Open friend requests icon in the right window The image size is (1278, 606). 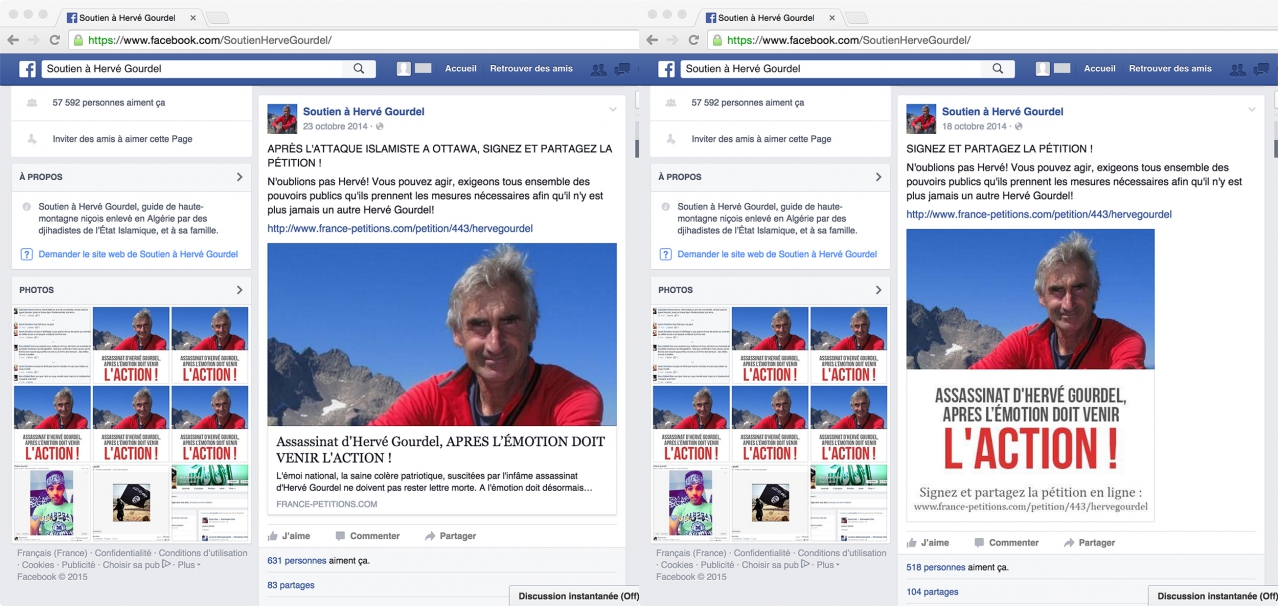pyautogui.click(x=1237, y=69)
